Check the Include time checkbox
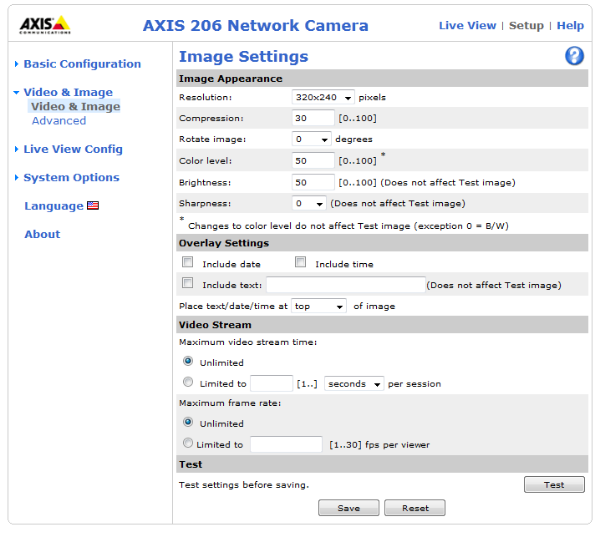Viewport: 600px width, 537px height. (300, 262)
